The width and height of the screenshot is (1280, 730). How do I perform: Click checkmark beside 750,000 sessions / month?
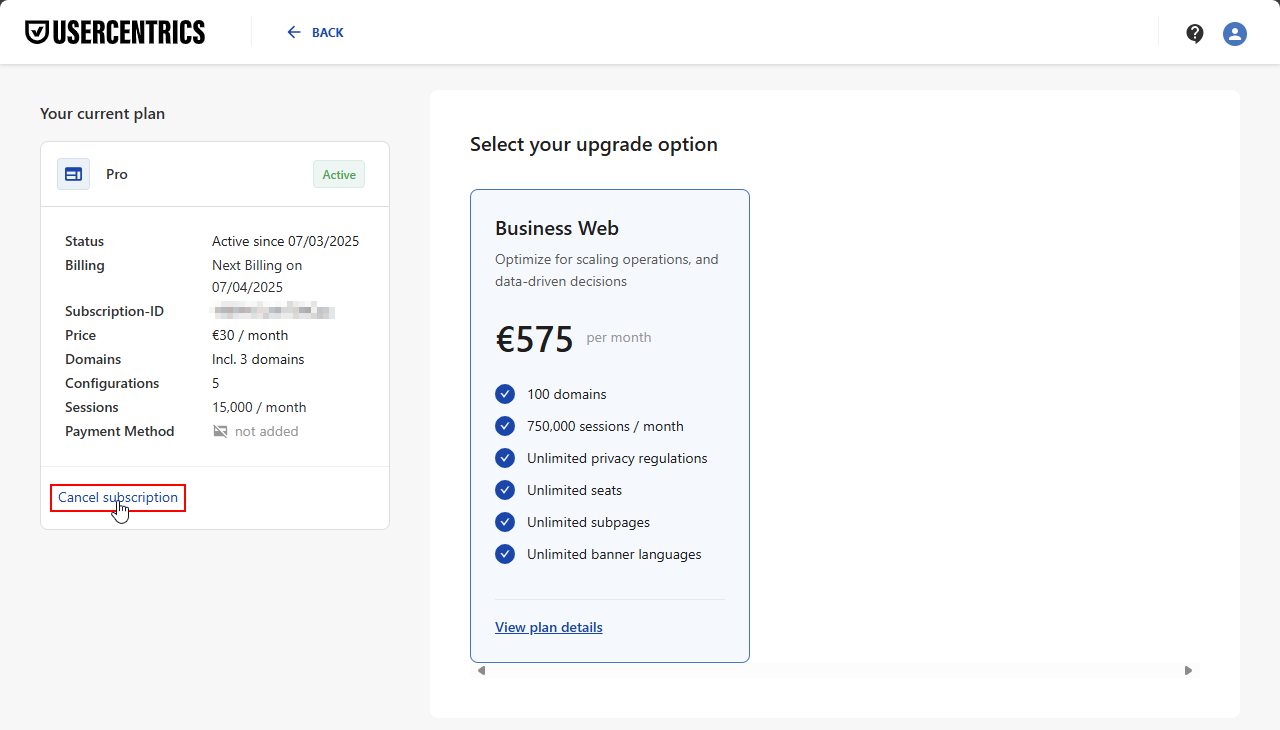coord(505,426)
